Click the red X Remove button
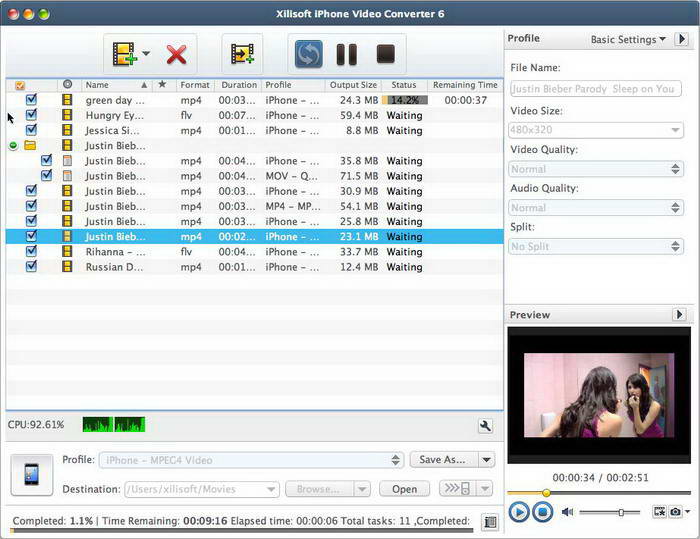Image resolution: width=700 pixels, height=539 pixels. [176, 54]
